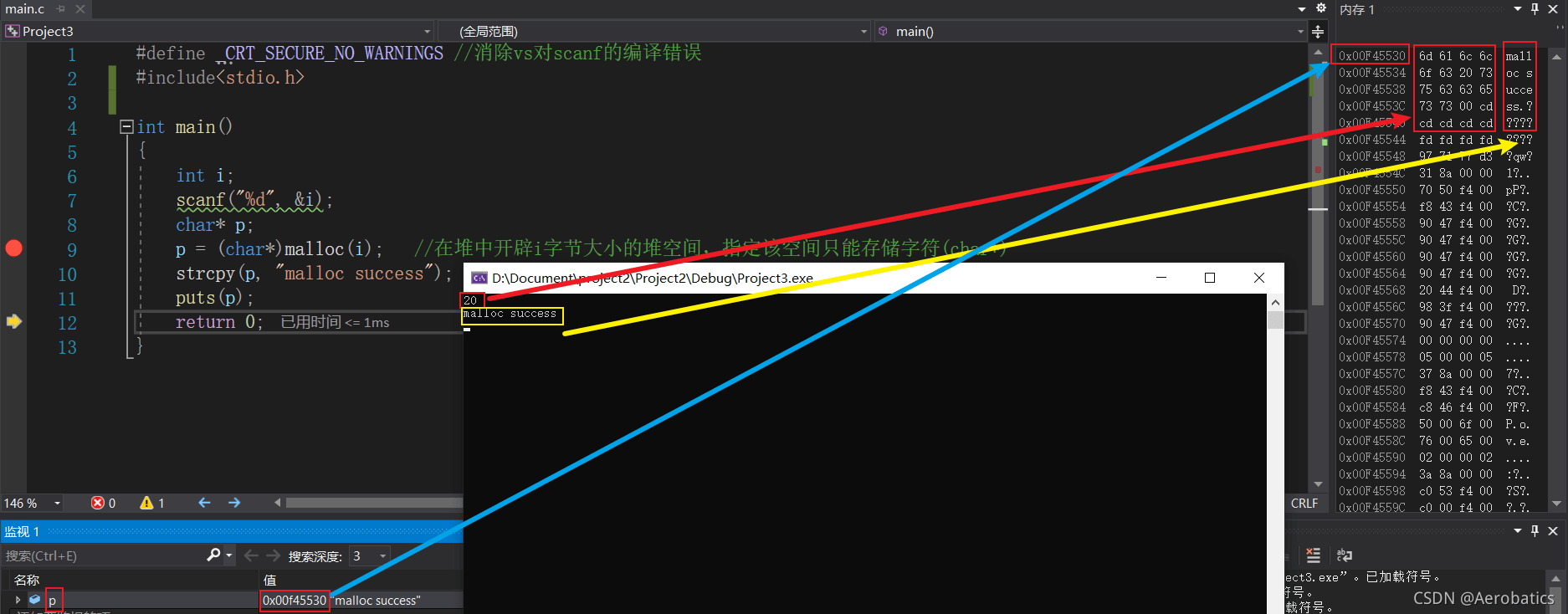Pin the 内存 1 memory panel

pyautogui.click(x=1535, y=9)
